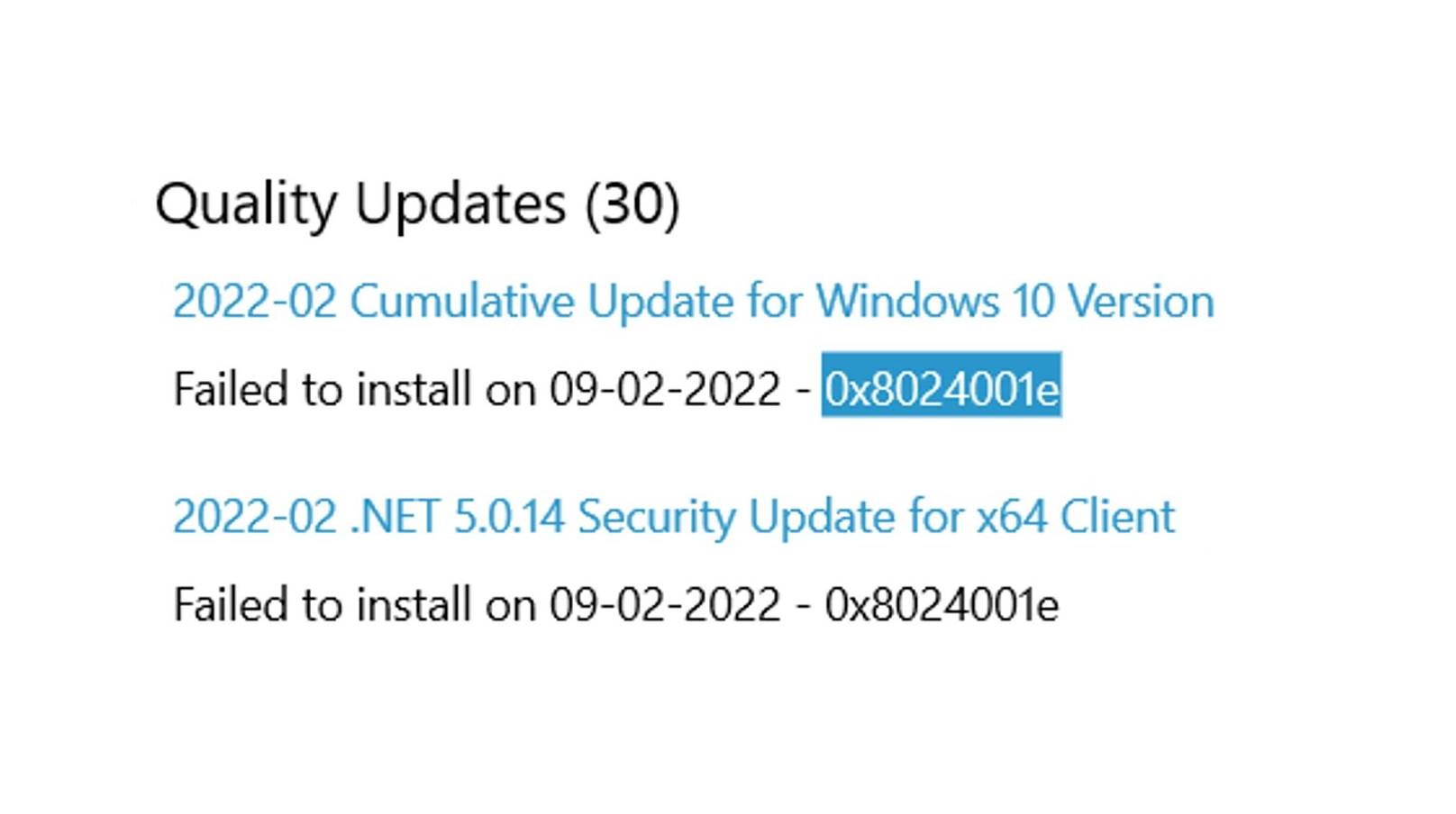Click the unhighlighted 0x8024001e code under .NET update

[x=942, y=604]
